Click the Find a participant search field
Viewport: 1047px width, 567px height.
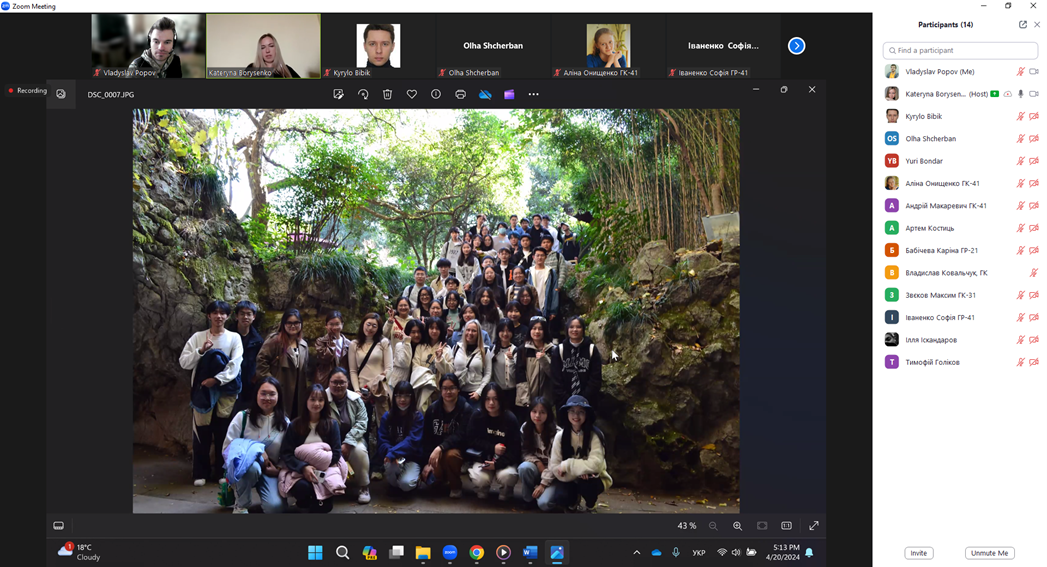[960, 50]
